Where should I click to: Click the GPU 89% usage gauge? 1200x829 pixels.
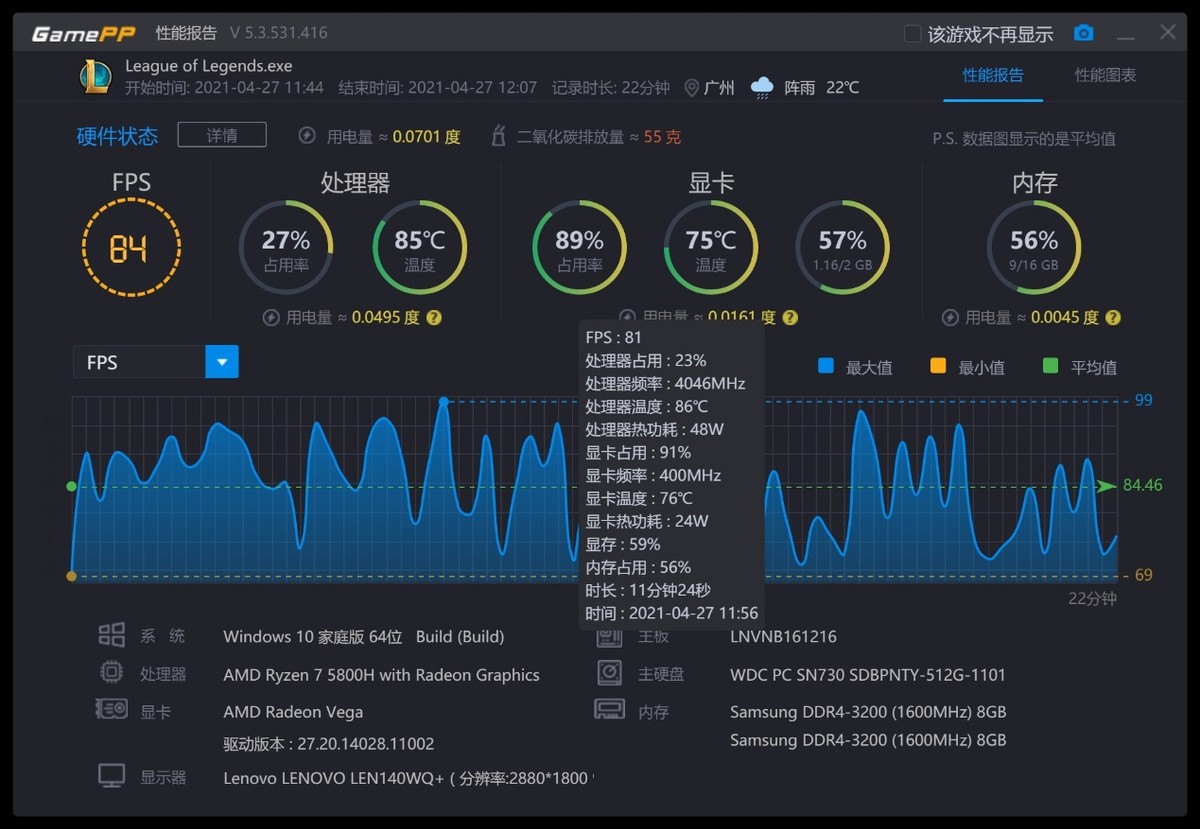click(x=580, y=248)
